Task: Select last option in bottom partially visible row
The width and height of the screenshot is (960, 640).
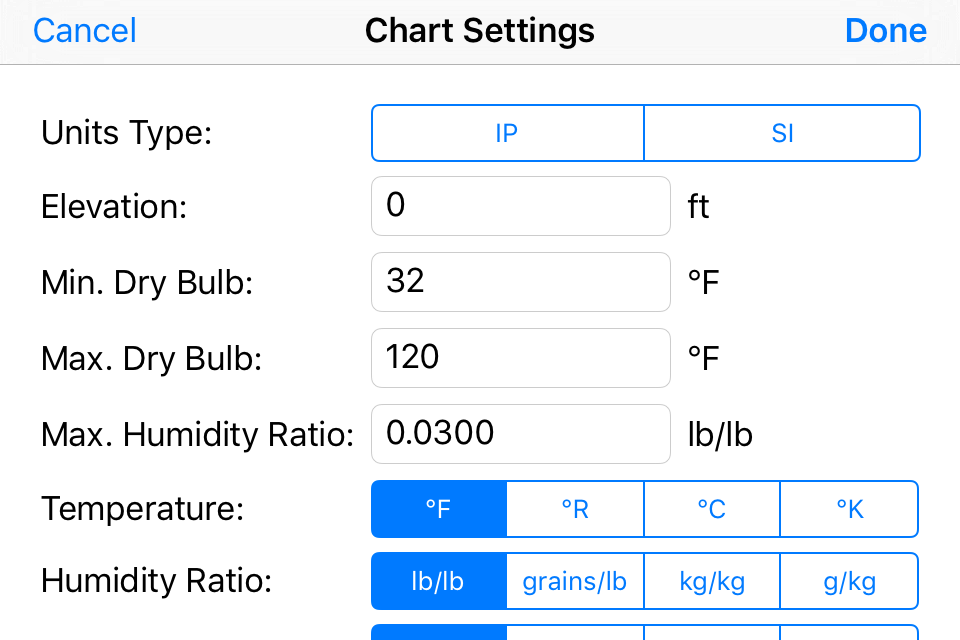Action: (x=849, y=633)
